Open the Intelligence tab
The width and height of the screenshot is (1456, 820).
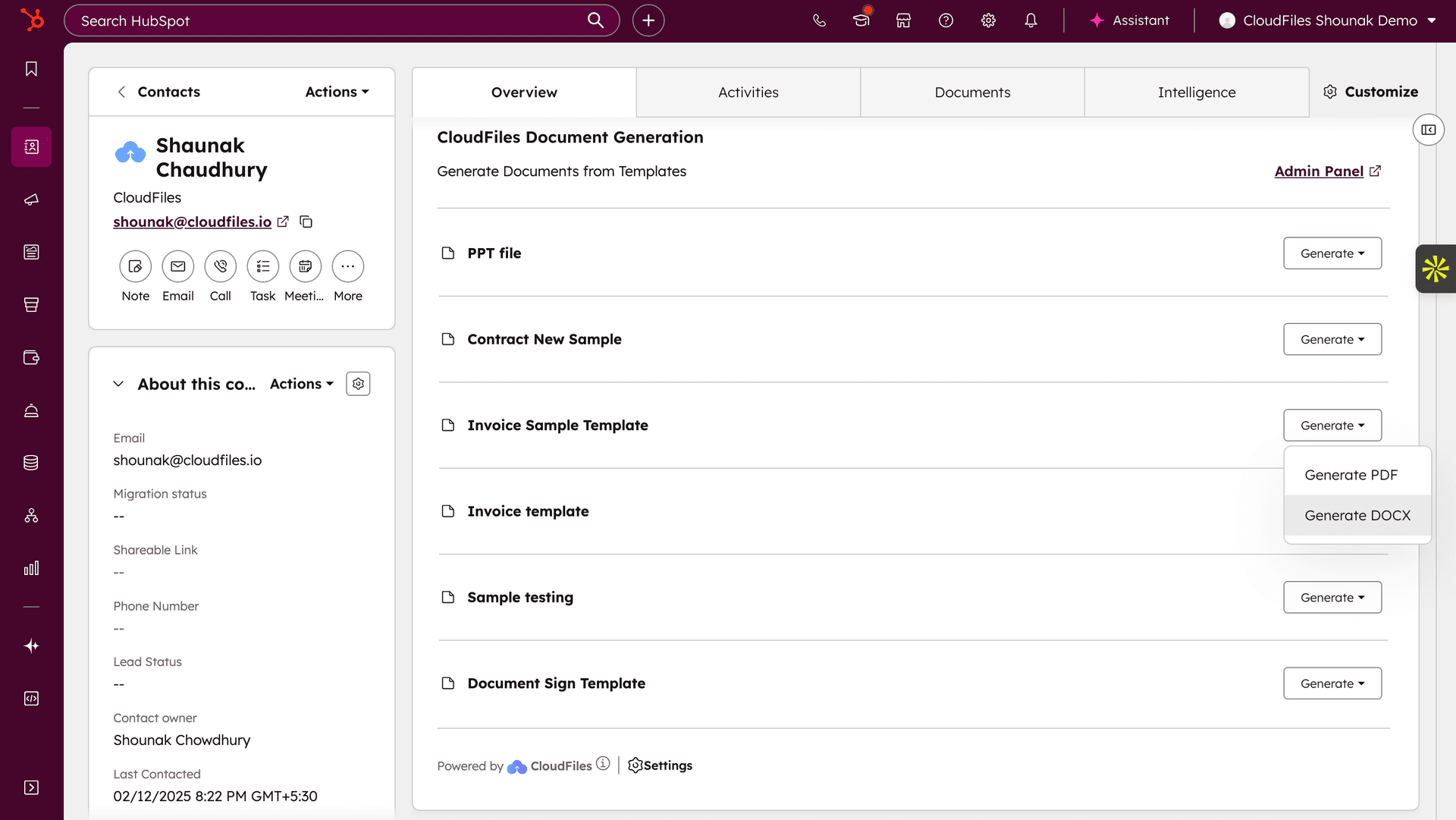coord(1197,92)
